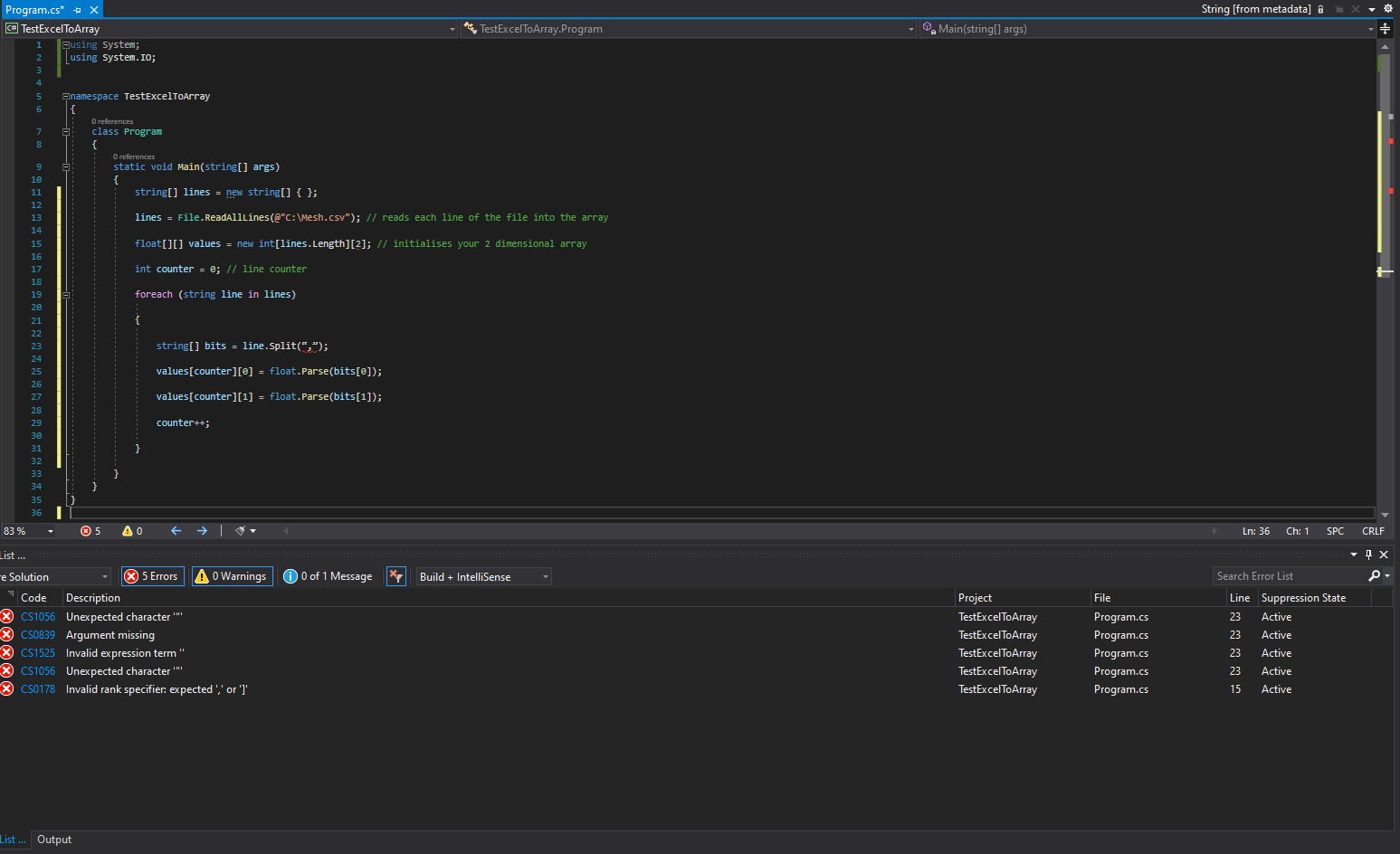
Task: Open the Build + IntelliSense dropdown
Action: click(x=483, y=576)
